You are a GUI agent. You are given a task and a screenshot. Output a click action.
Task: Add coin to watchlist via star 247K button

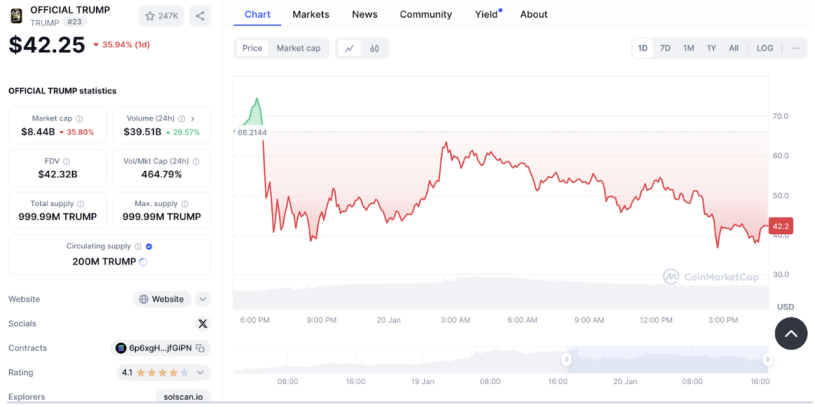pyautogui.click(x=161, y=16)
